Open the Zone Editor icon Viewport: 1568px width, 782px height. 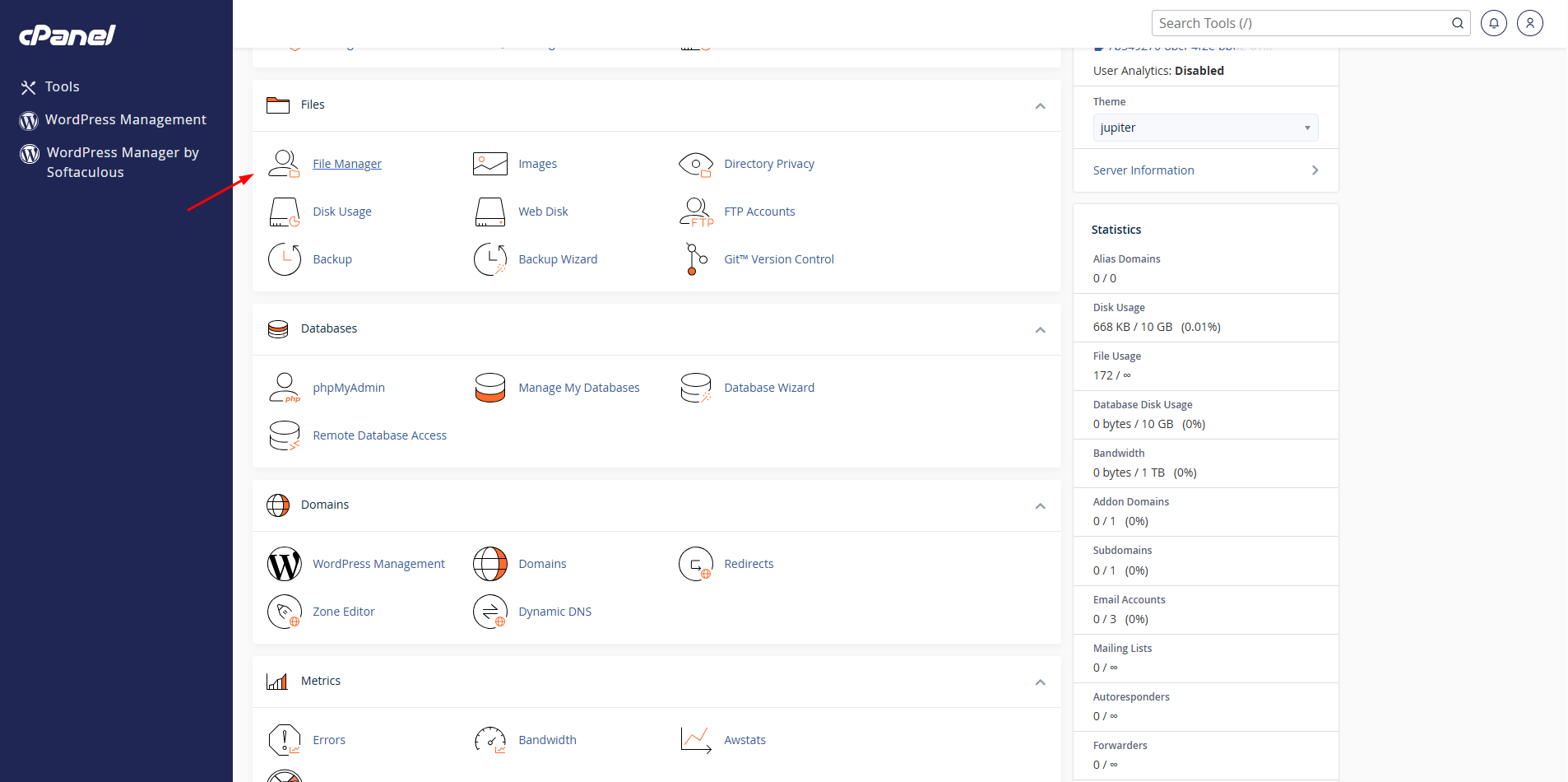click(x=284, y=612)
